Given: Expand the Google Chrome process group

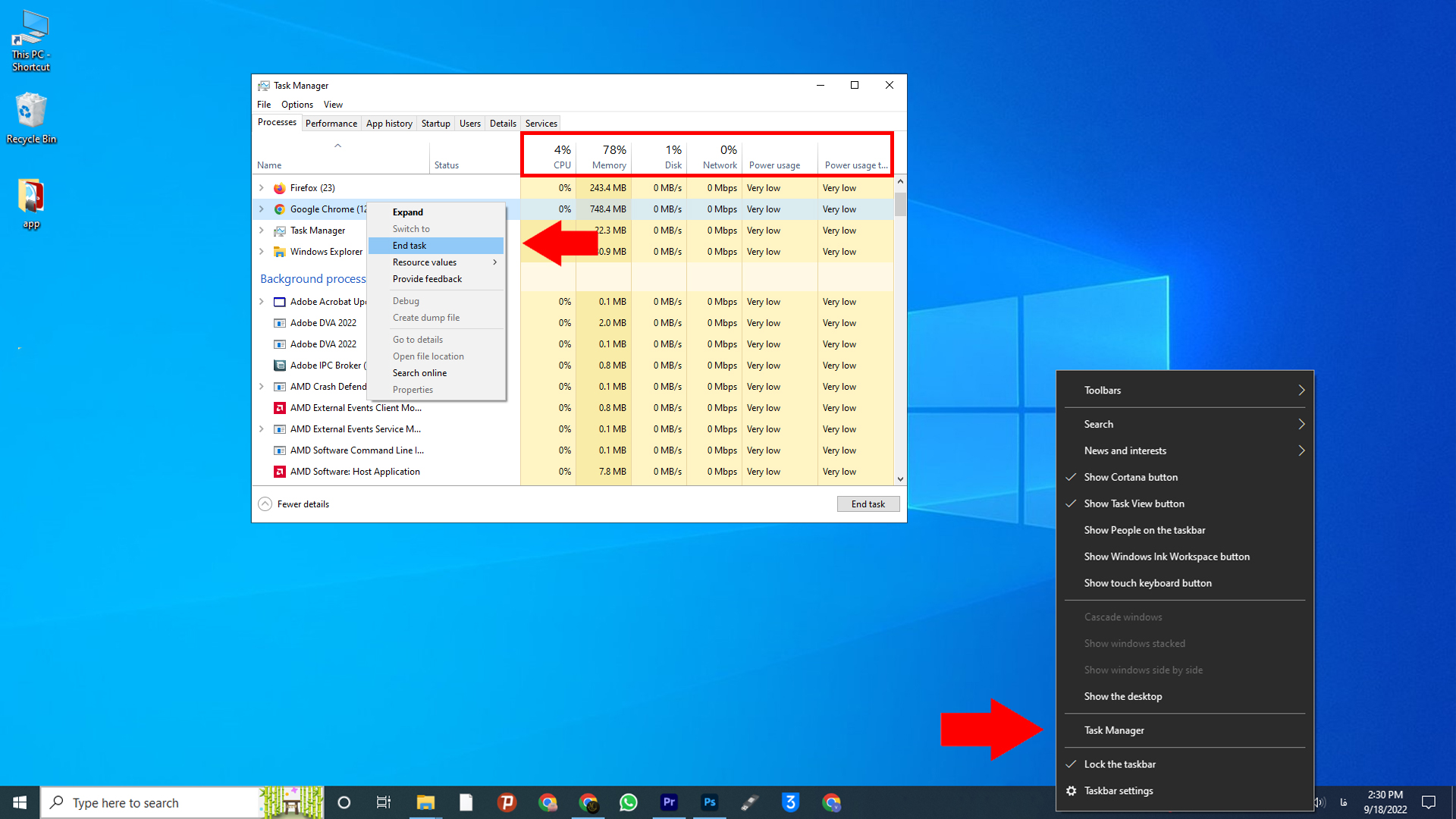Looking at the screenshot, I should (x=262, y=209).
